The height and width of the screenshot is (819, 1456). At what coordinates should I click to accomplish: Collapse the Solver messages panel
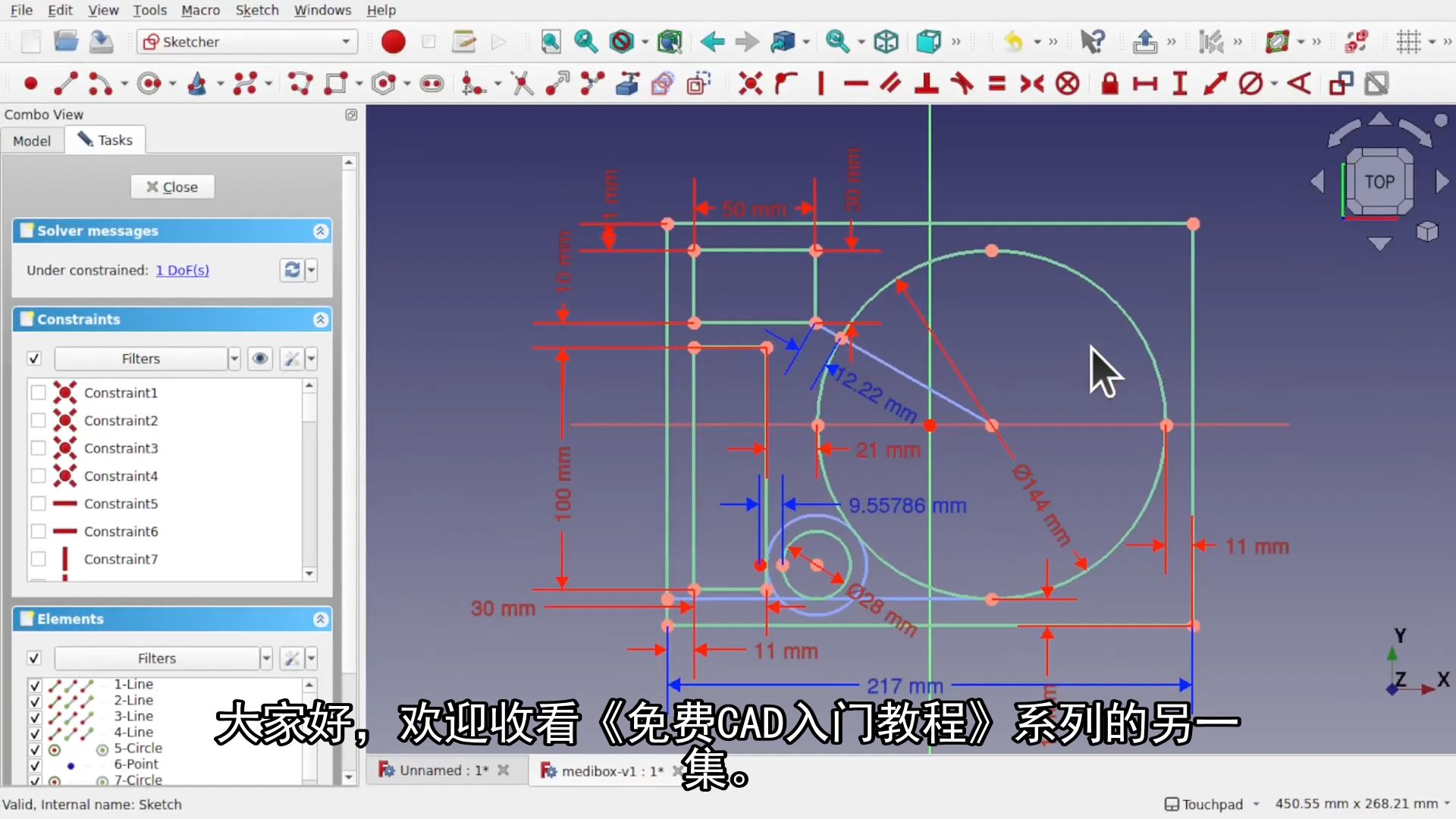(x=320, y=231)
